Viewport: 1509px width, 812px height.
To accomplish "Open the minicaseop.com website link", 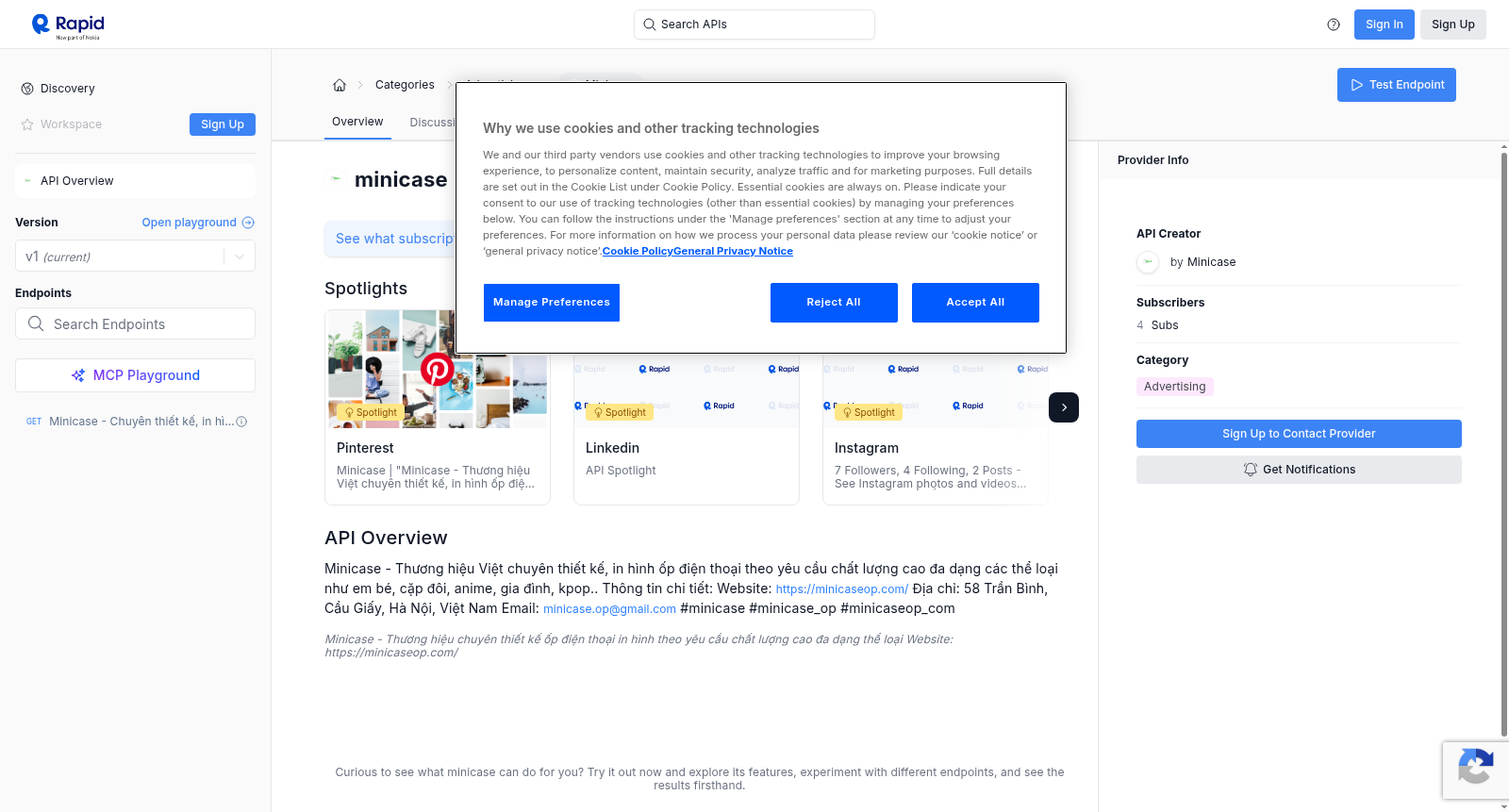I will (x=842, y=589).
